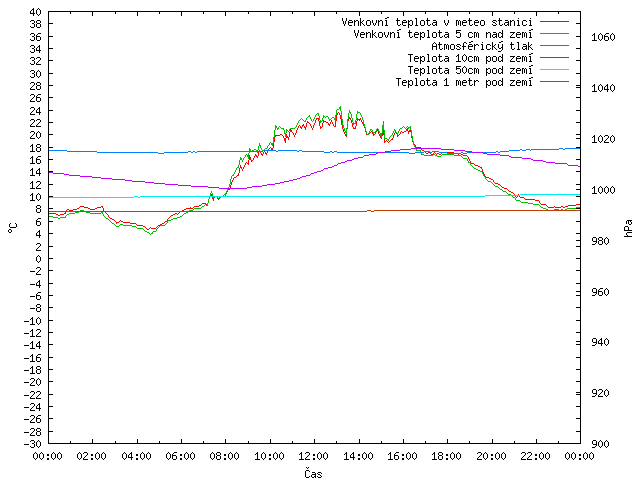Click the 'hPa' right axis title
Screen dimensions: 640x480
pos(628,228)
